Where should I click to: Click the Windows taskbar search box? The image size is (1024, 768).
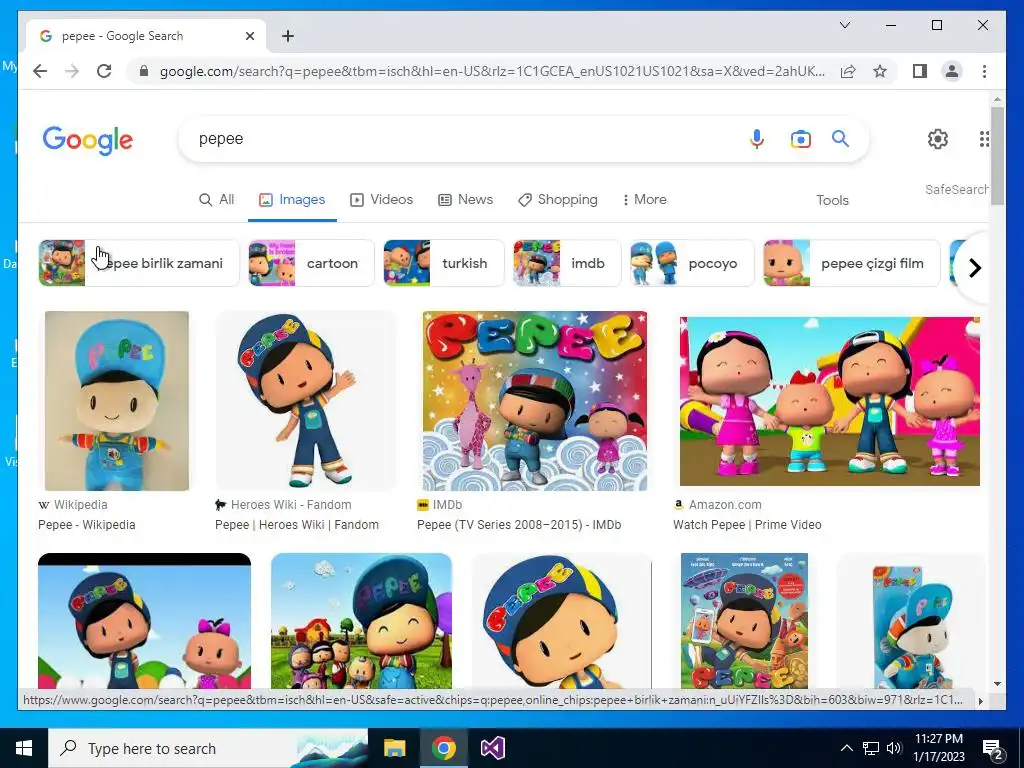(x=208, y=748)
